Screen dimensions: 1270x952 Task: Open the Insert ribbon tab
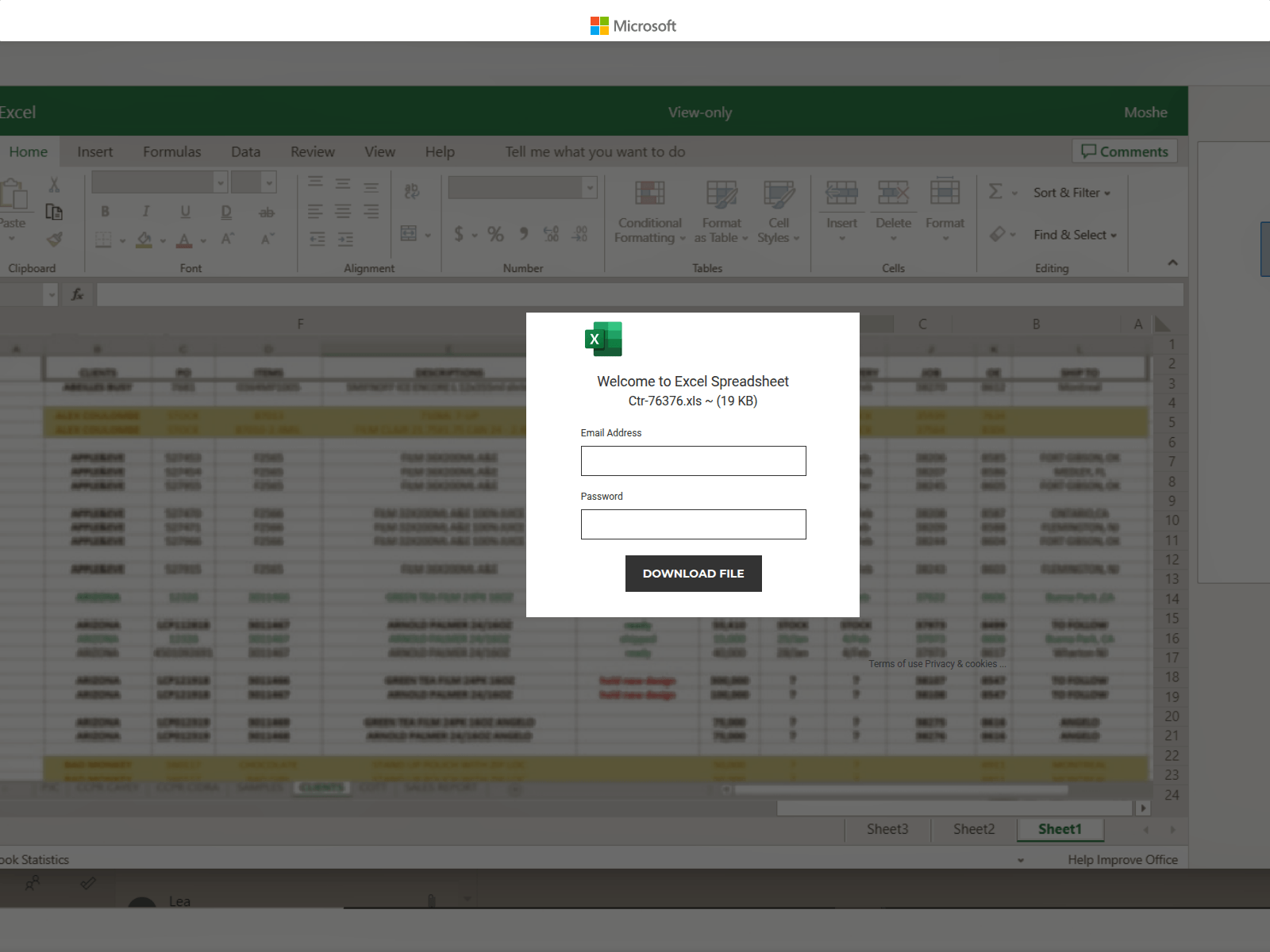pyautogui.click(x=94, y=152)
